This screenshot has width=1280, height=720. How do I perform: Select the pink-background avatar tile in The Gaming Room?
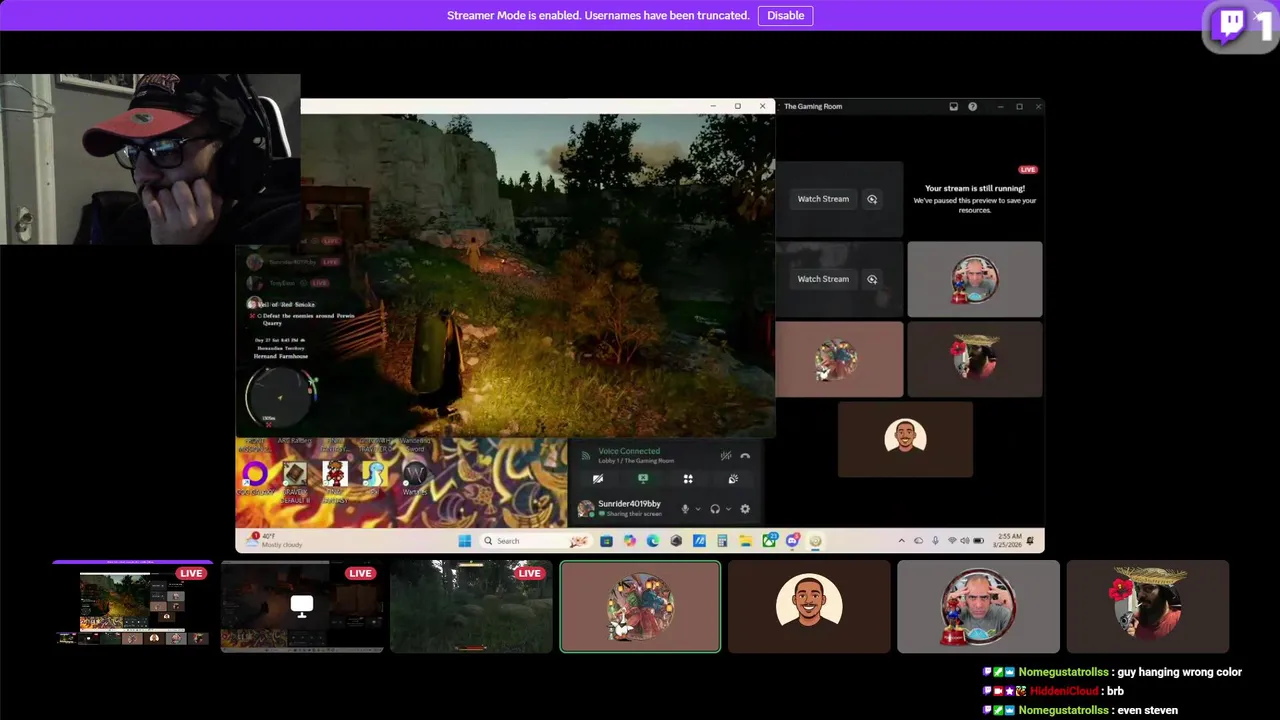coord(838,359)
